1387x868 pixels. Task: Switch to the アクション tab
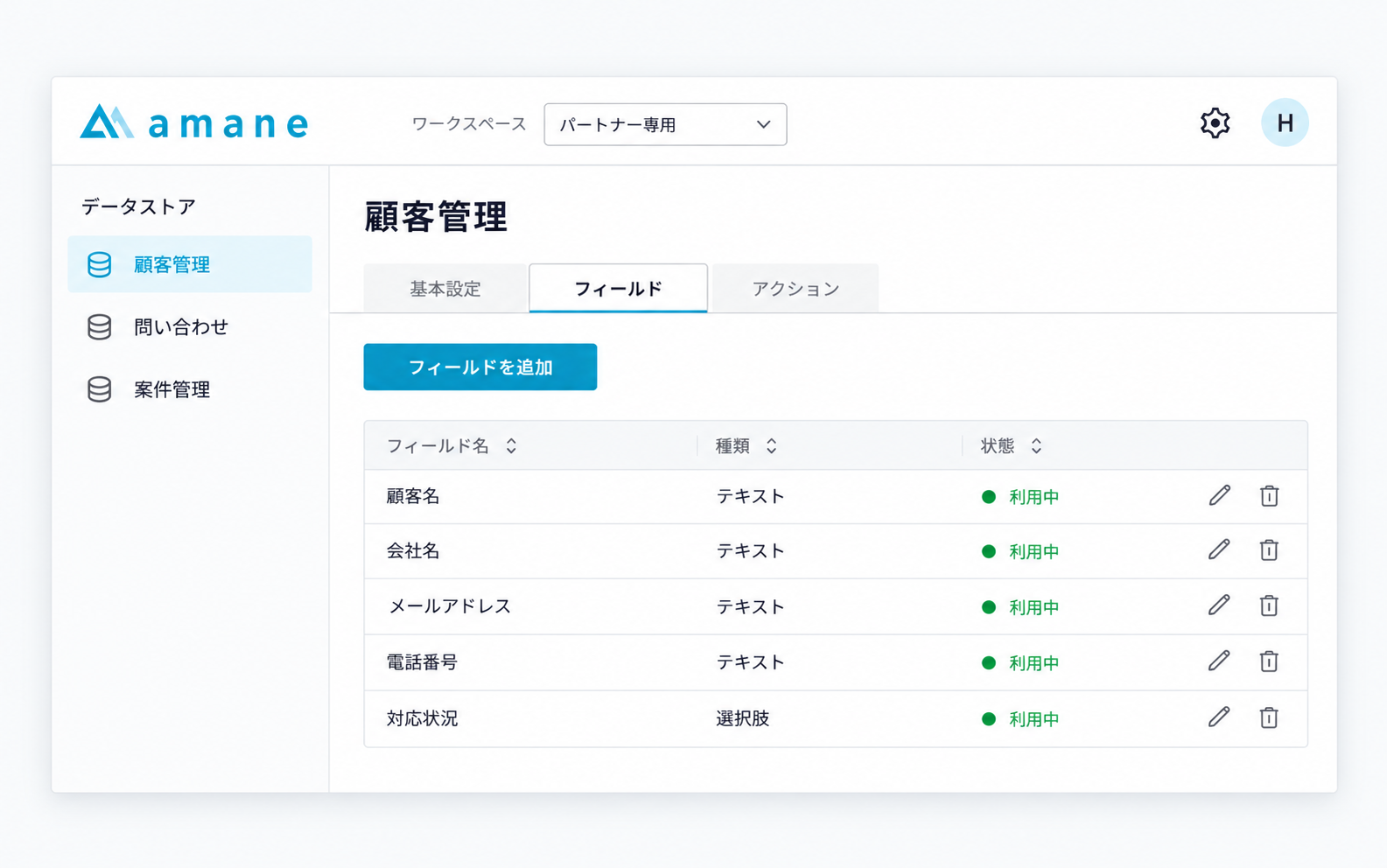795,288
